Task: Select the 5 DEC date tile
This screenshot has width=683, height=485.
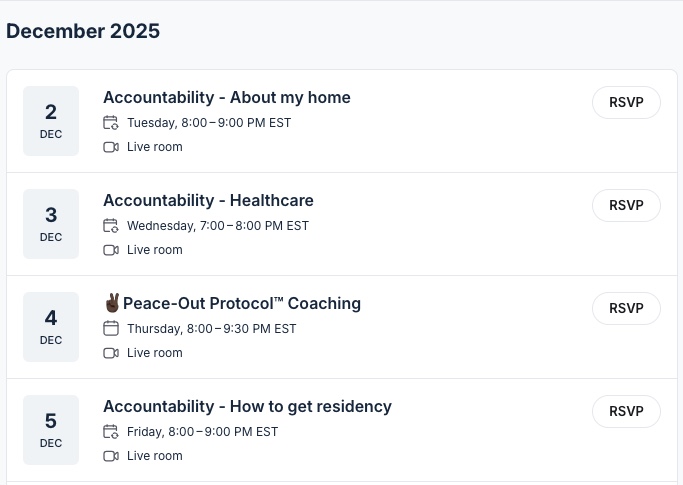Action: click(x=51, y=430)
